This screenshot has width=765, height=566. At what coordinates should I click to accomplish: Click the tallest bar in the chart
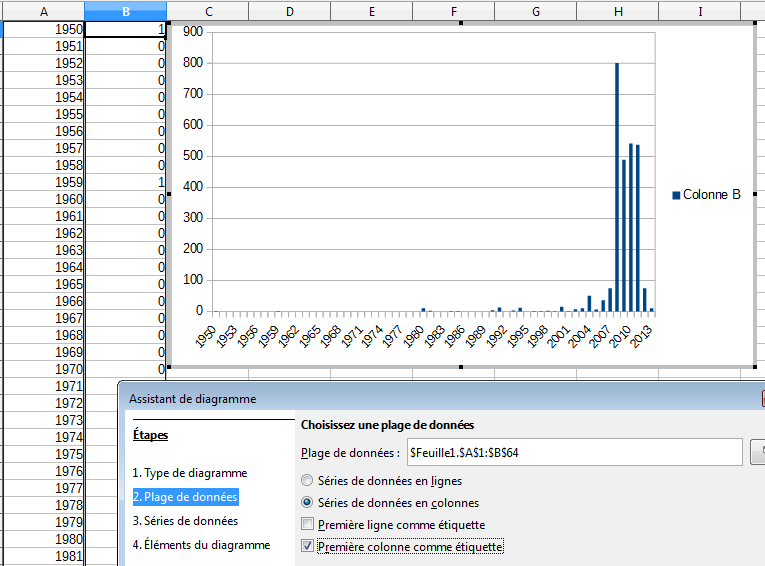pos(617,187)
